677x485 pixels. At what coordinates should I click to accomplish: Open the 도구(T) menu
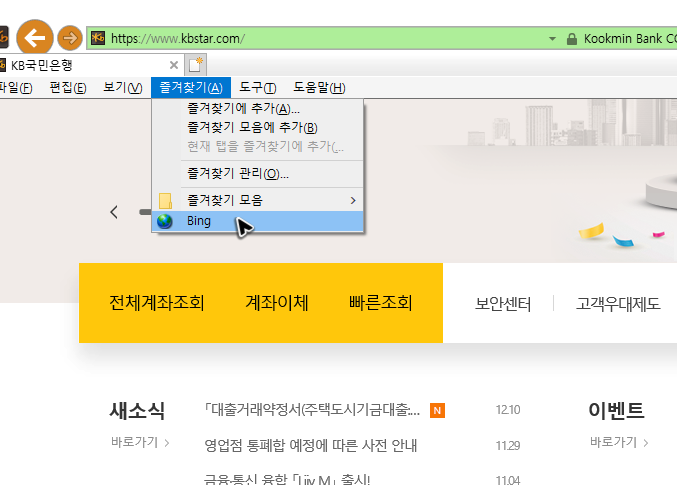coord(258,88)
